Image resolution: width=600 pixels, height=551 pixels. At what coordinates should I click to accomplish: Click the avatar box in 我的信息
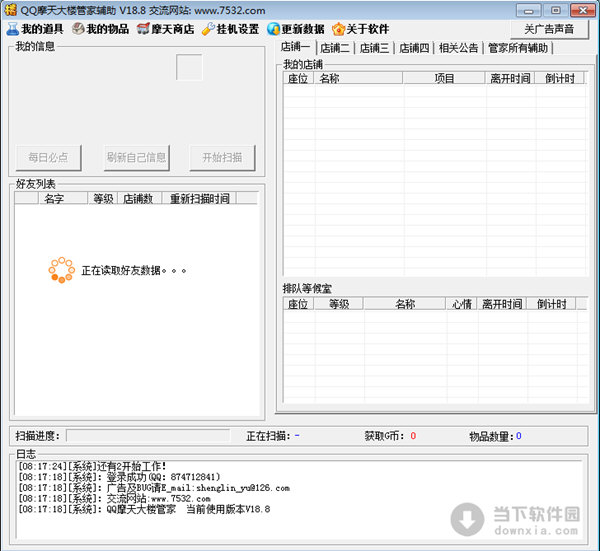(x=189, y=67)
